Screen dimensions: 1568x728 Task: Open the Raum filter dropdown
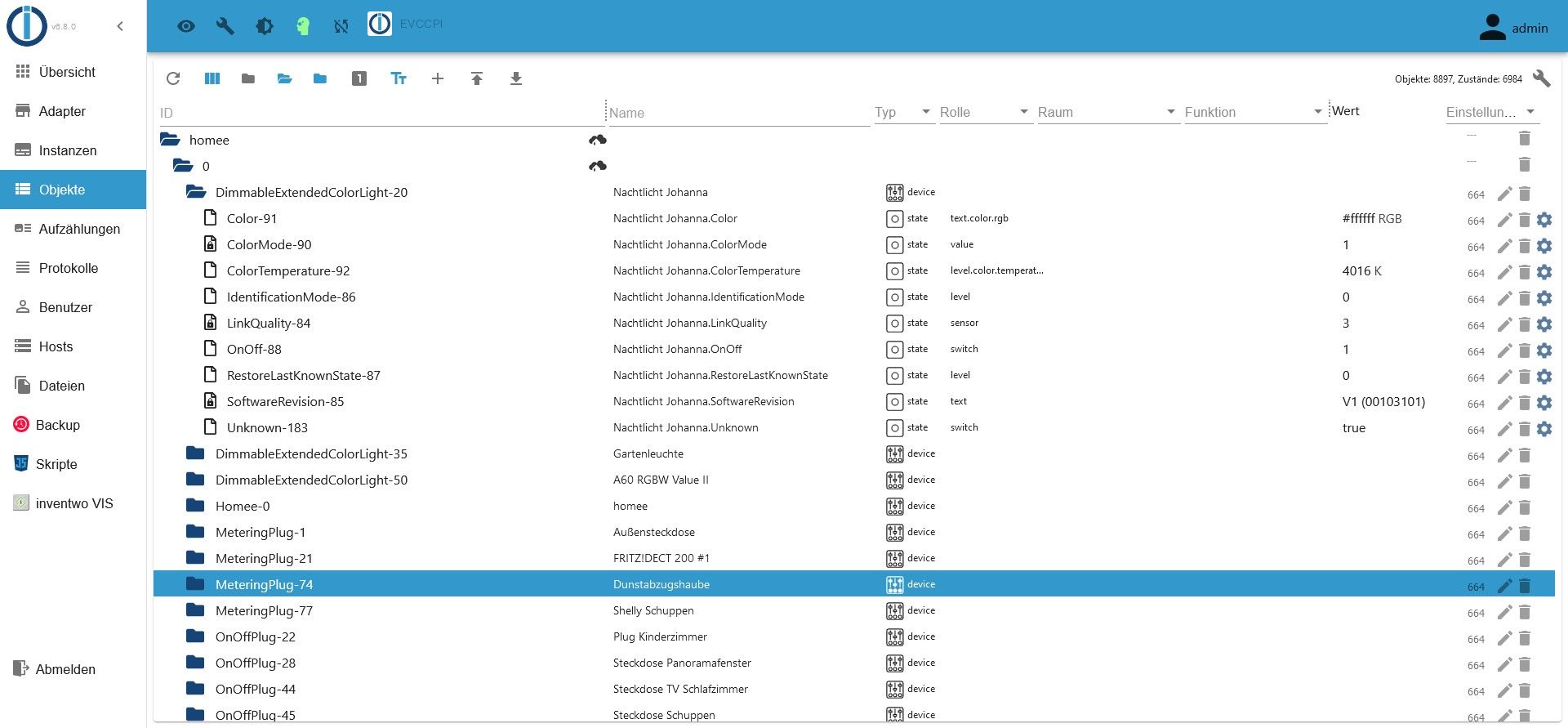(x=1107, y=112)
